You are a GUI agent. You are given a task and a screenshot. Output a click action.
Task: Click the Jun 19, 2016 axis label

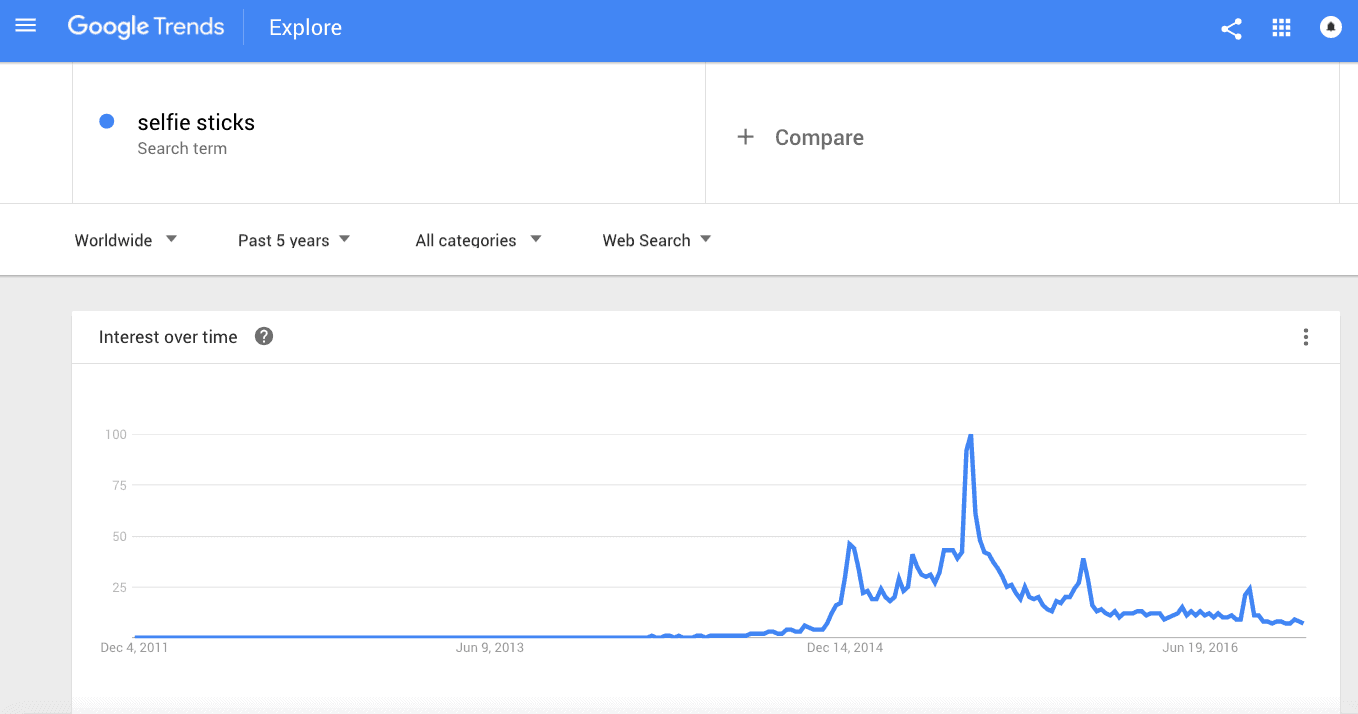[1200, 648]
